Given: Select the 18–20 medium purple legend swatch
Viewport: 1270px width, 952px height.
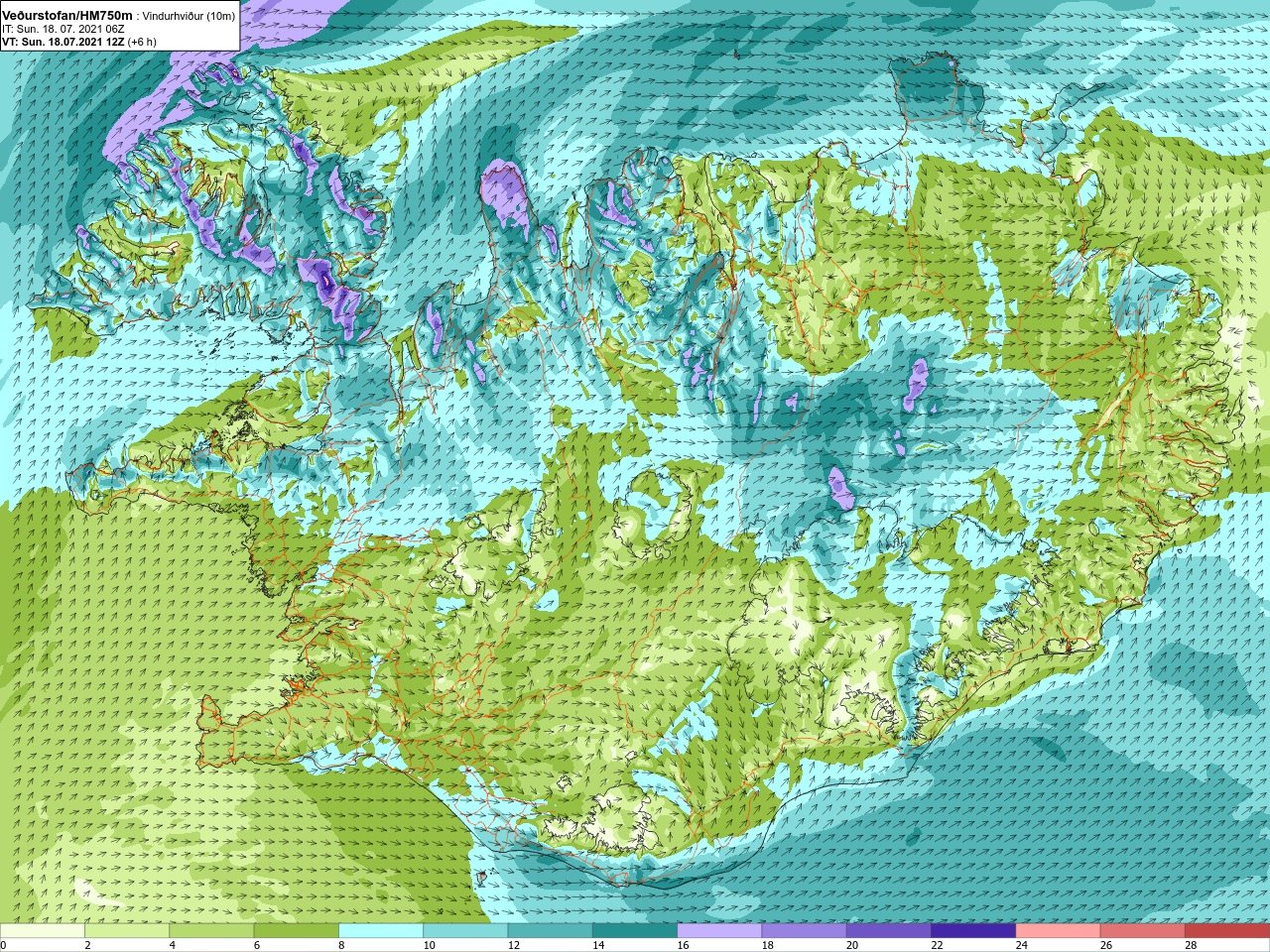Looking at the screenshot, I should [805, 931].
